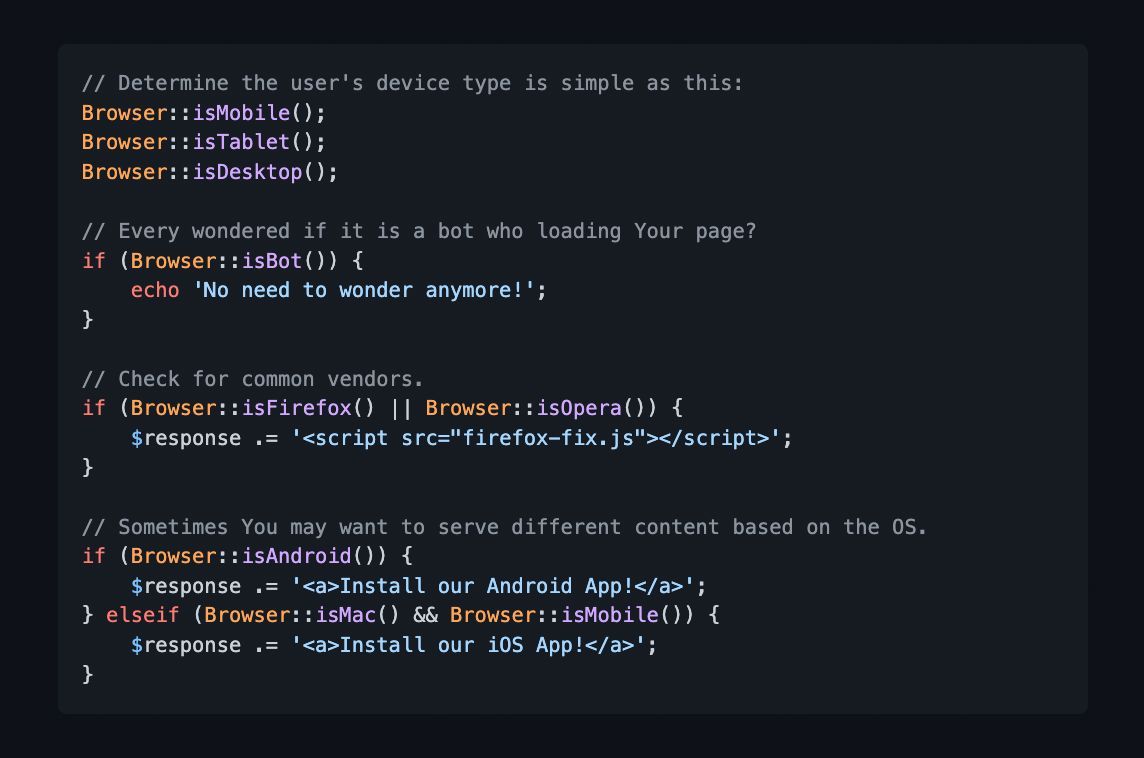
Task: Click the || operator between isFirefox and isOpera
Action: click(x=401, y=408)
